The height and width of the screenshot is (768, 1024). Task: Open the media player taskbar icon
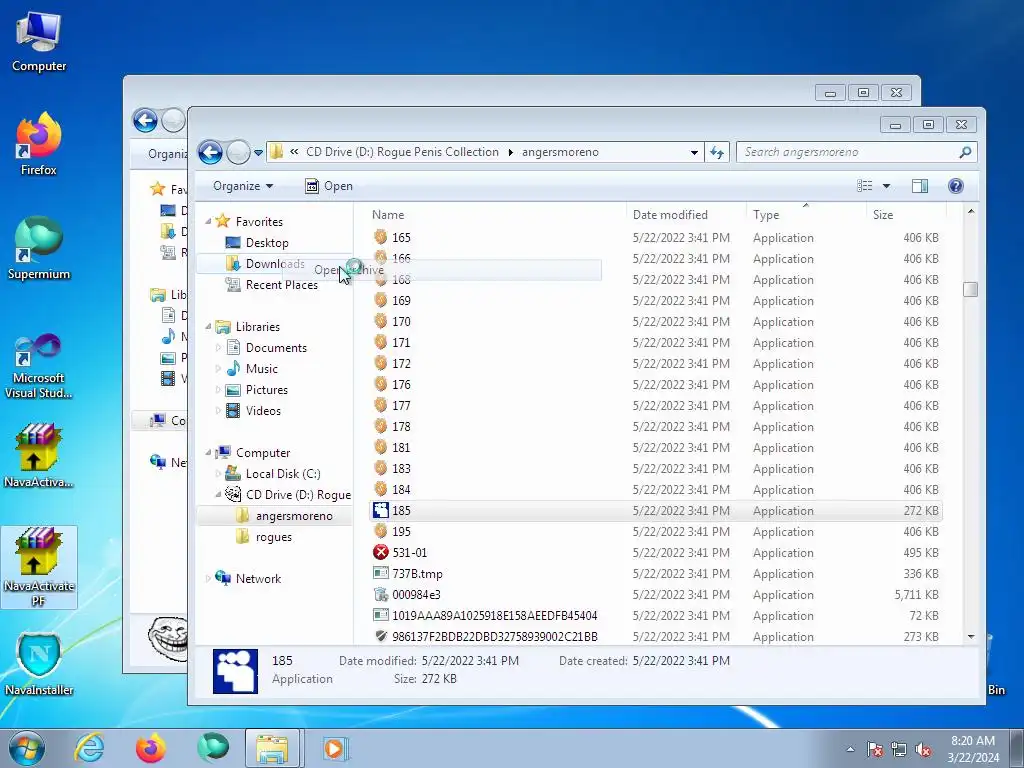point(334,748)
